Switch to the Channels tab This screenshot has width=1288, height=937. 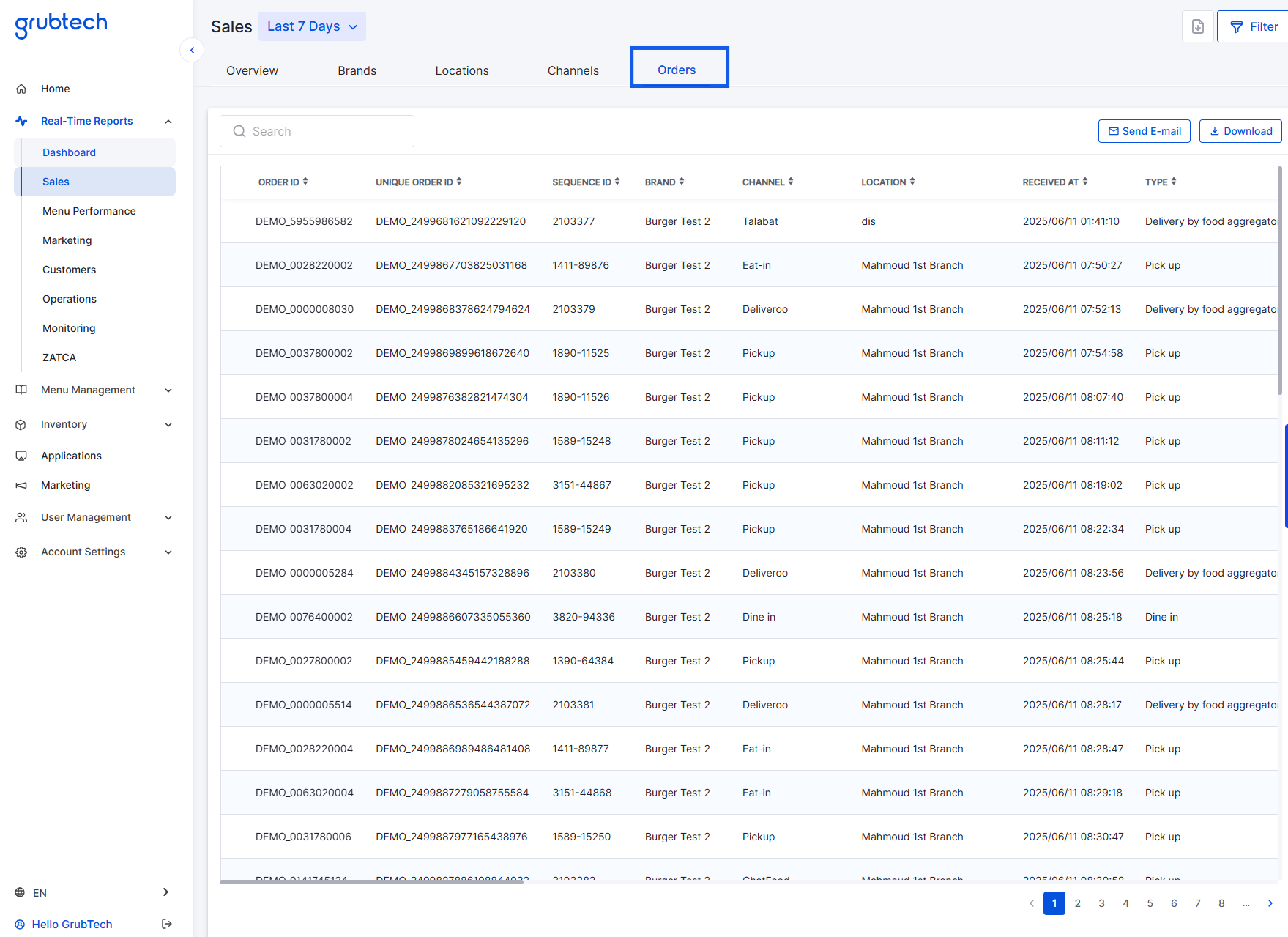(573, 70)
